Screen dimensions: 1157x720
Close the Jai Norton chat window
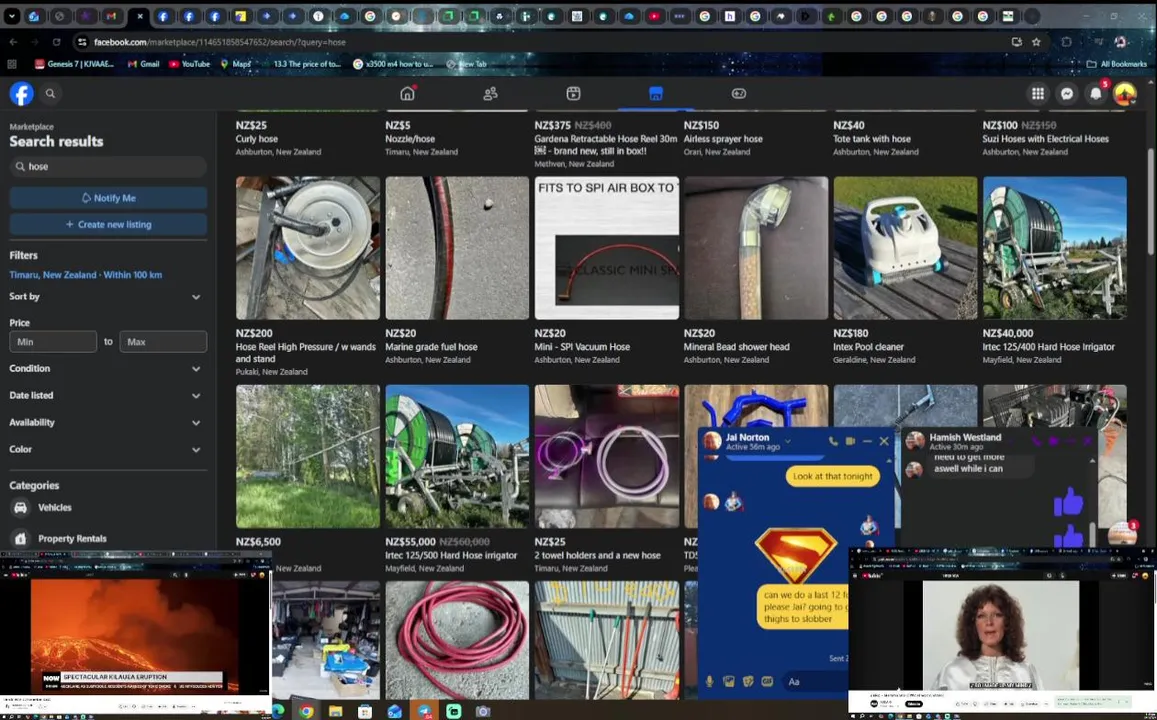click(884, 441)
